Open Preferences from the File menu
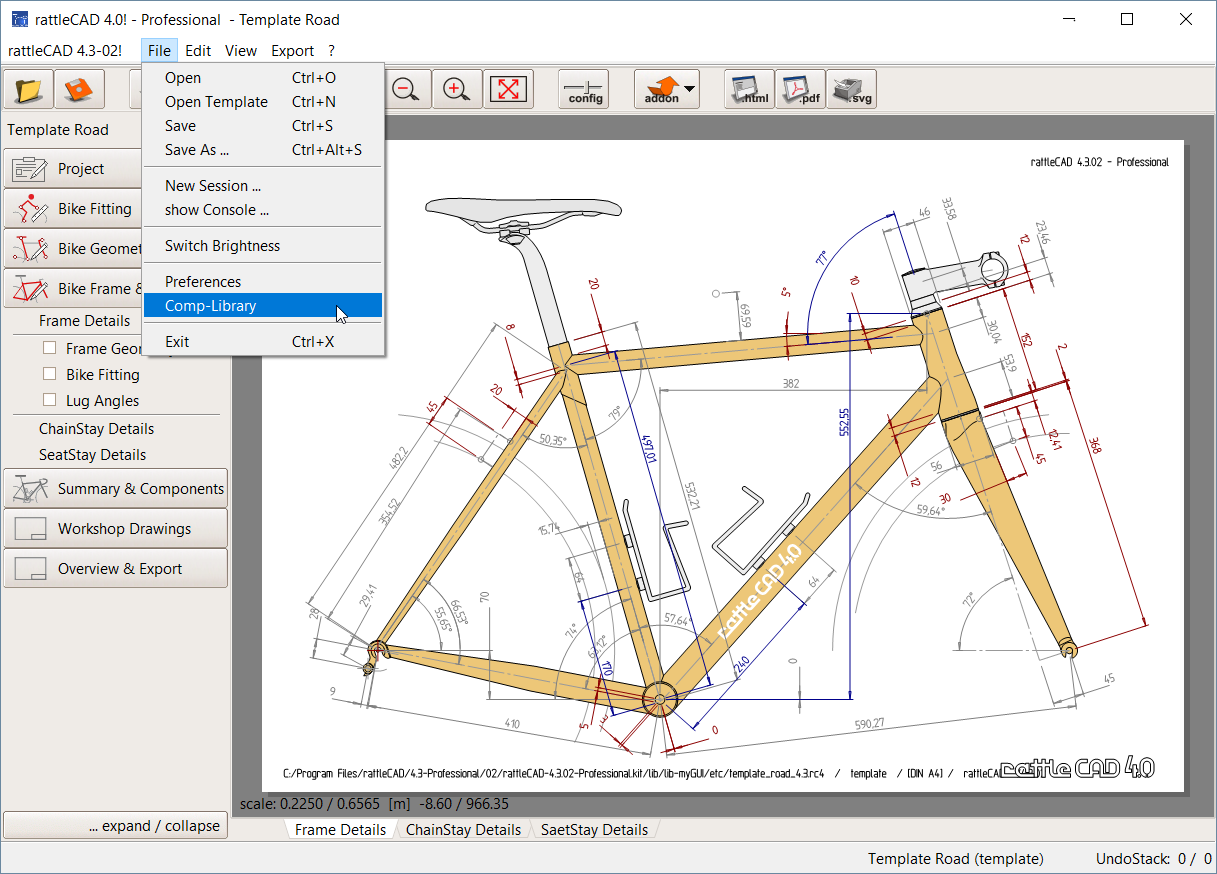Screen dimensions: 1217x874 pyautogui.click(x=264, y=282)
